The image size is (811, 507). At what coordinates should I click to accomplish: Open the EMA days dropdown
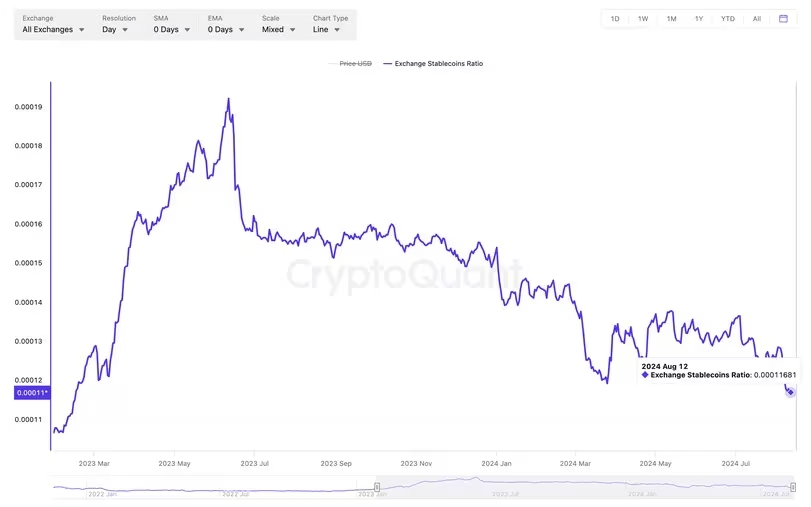(x=225, y=30)
